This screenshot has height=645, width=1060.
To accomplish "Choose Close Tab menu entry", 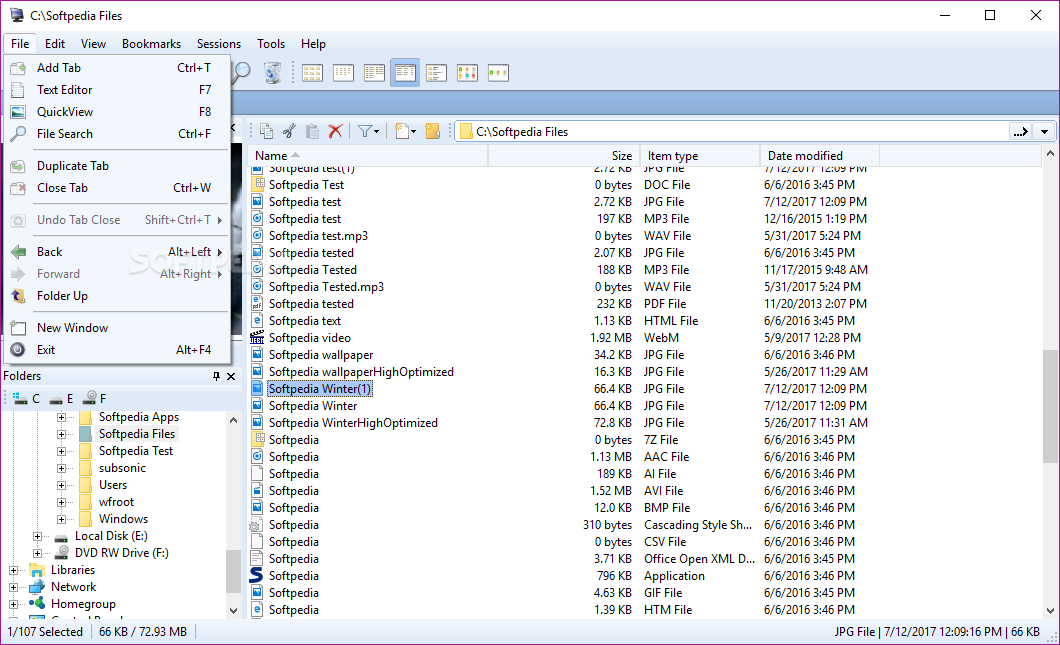I will pos(117,188).
